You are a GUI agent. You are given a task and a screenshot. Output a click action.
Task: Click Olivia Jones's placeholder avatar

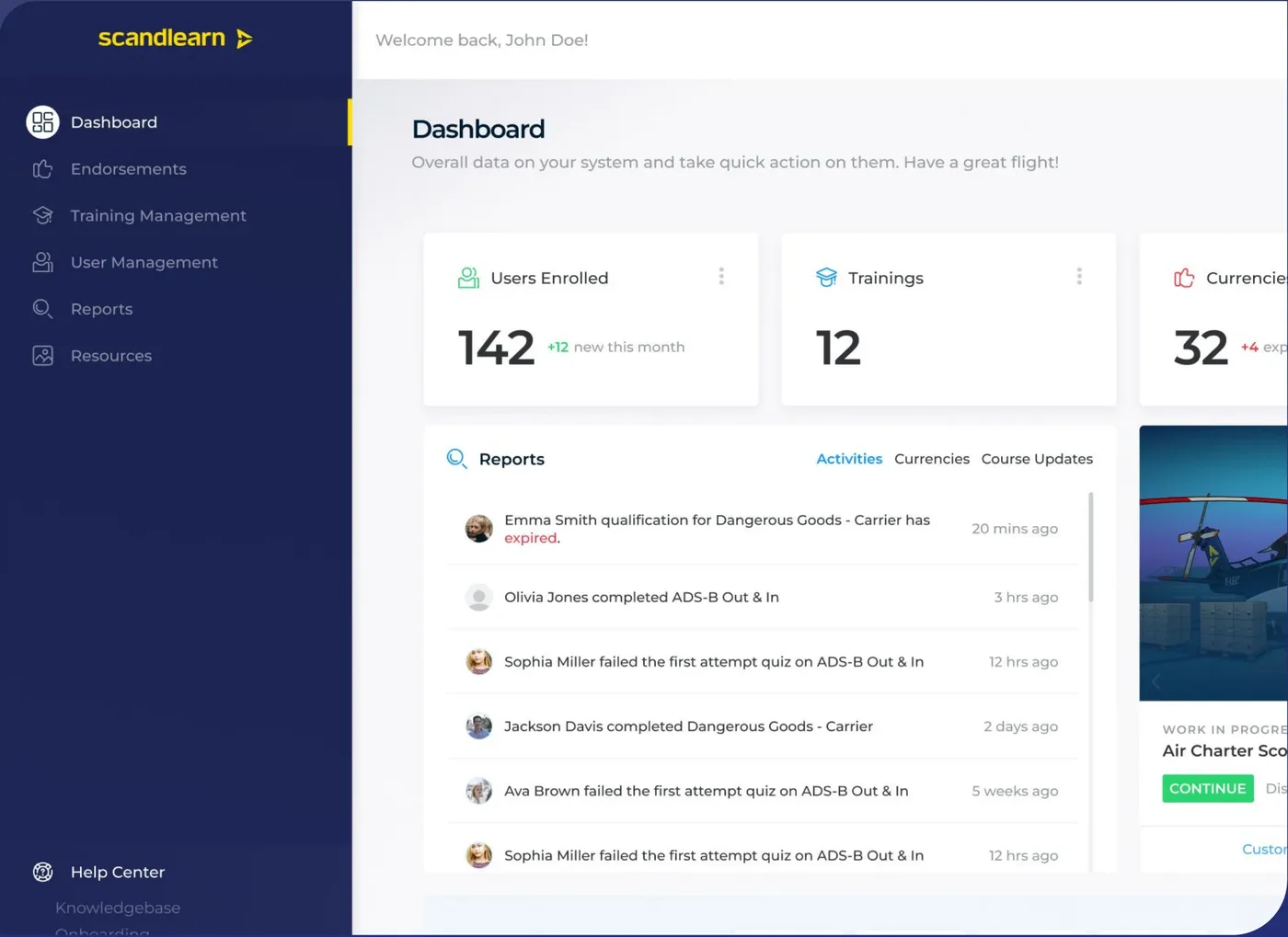coord(478,597)
